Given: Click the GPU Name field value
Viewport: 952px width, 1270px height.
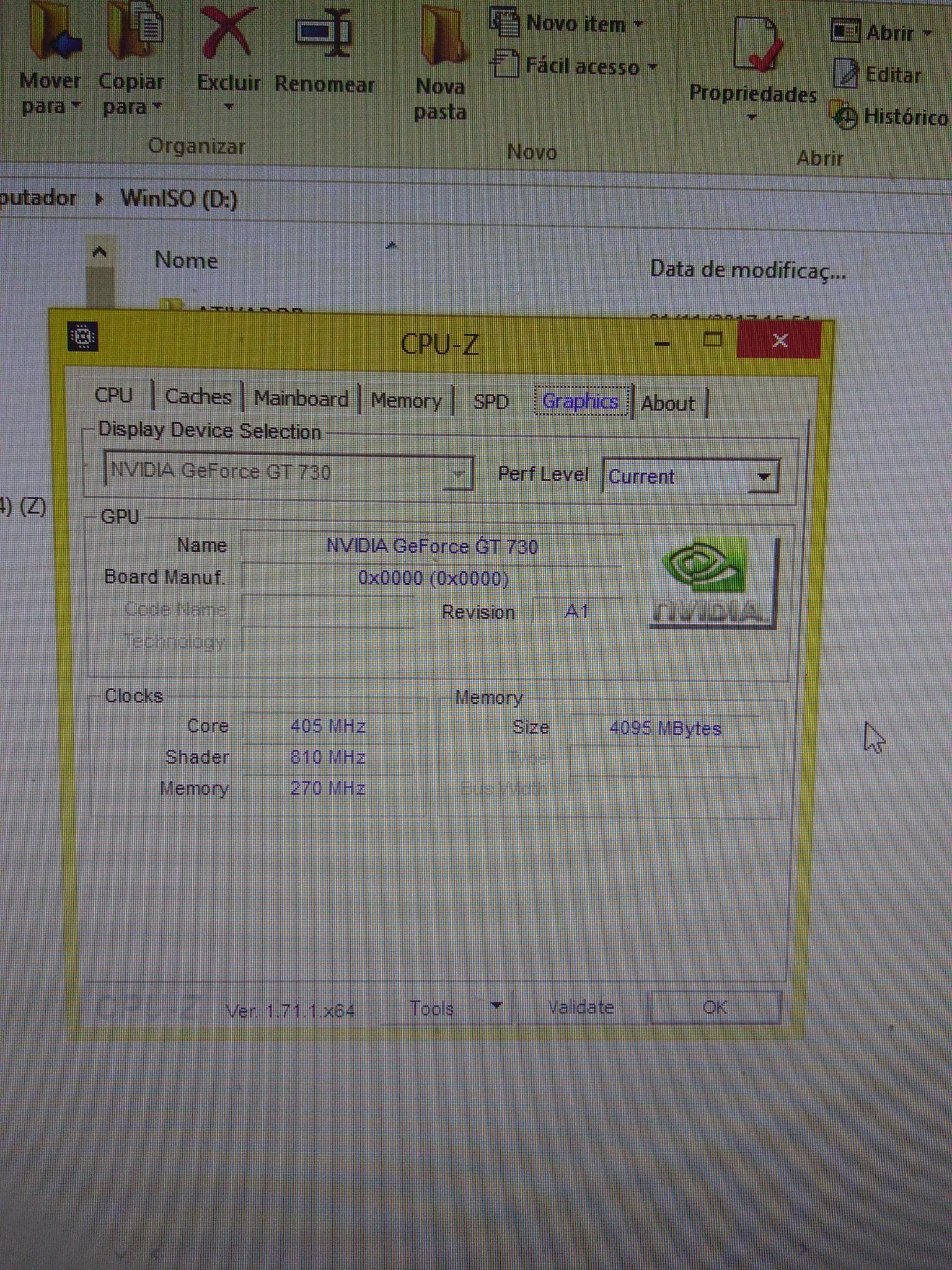Looking at the screenshot, I should point(432,547).
